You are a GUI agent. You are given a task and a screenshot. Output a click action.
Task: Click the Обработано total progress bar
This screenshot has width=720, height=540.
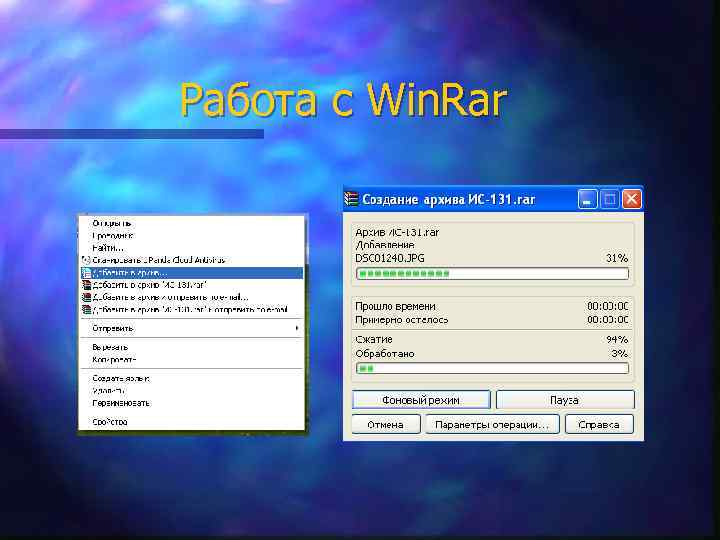492,368
